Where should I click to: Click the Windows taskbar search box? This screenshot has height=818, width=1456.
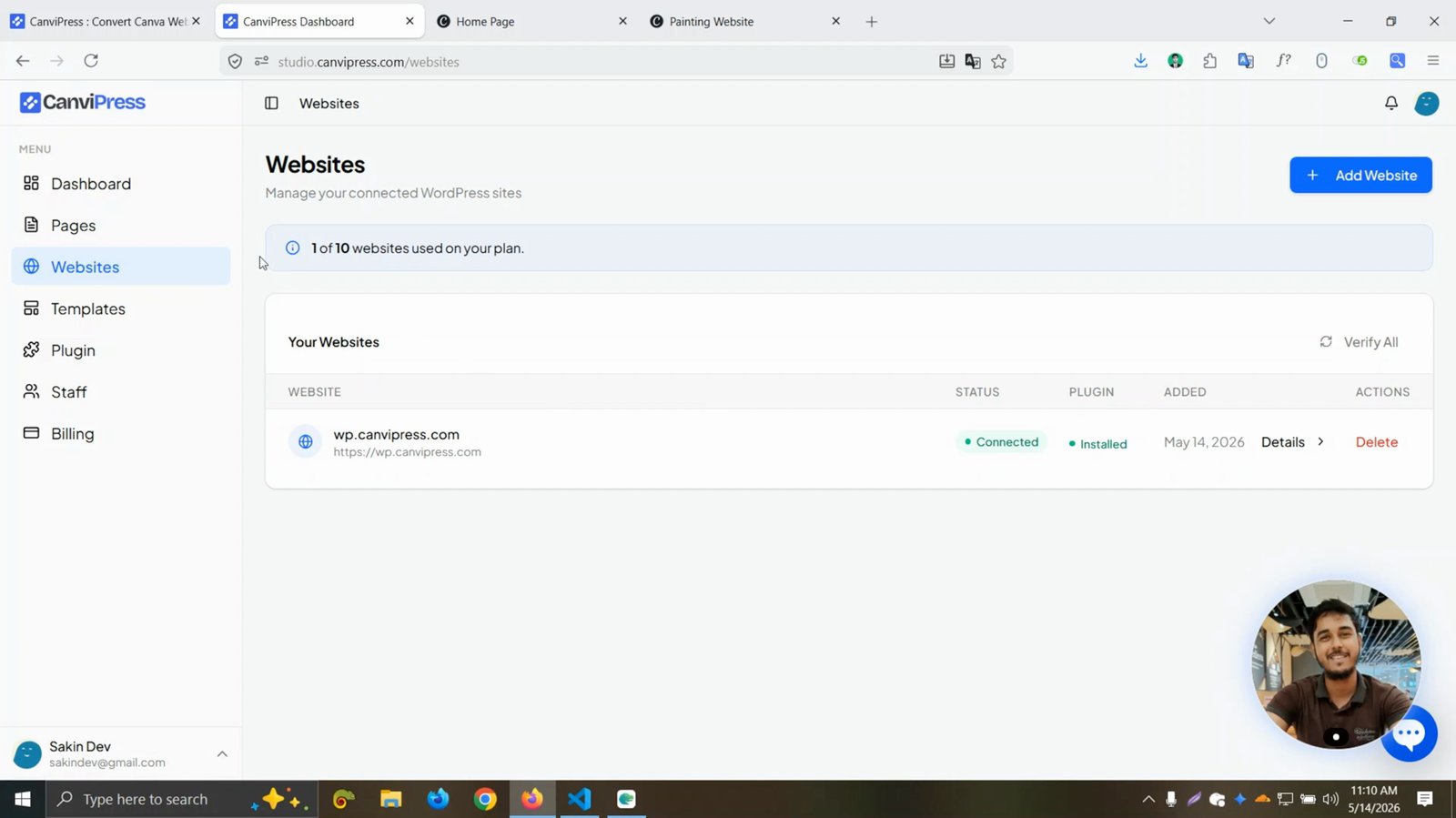point(182,799)
